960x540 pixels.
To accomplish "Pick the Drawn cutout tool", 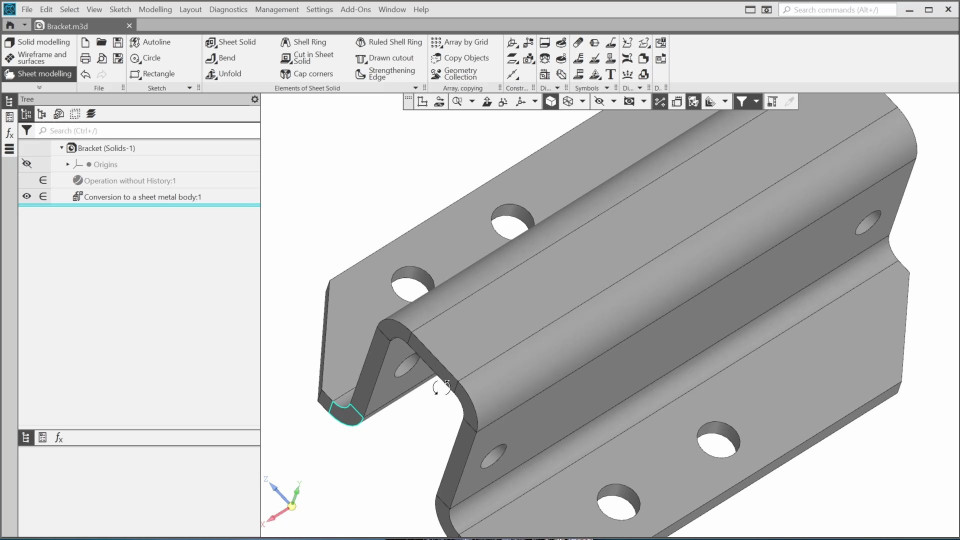I will point(384,58).
